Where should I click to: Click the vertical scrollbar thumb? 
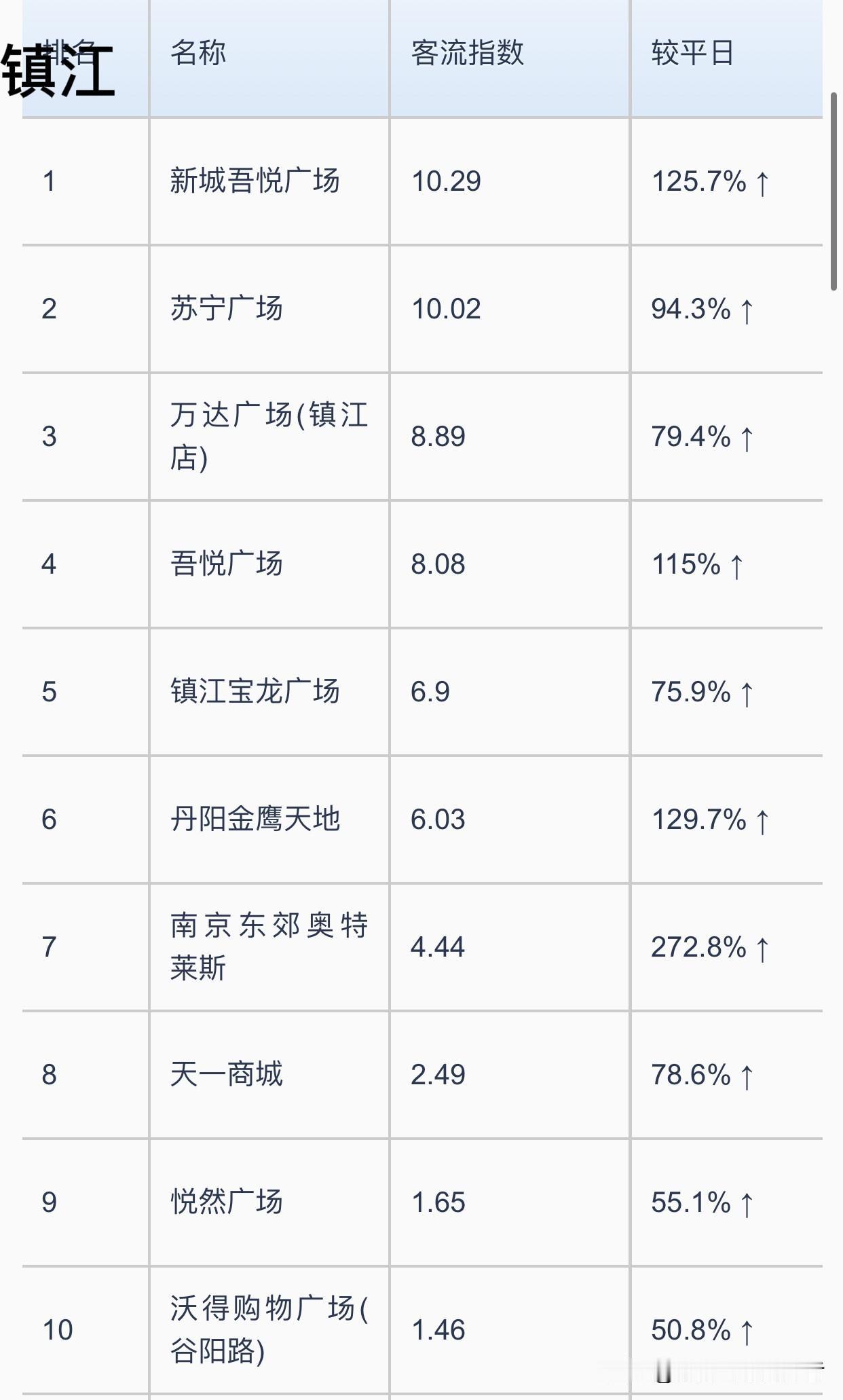point(834,191)
